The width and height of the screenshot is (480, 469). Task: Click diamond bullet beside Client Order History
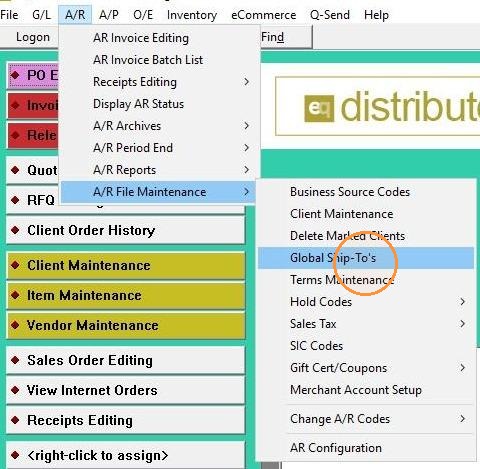click(x=15, y=230)
